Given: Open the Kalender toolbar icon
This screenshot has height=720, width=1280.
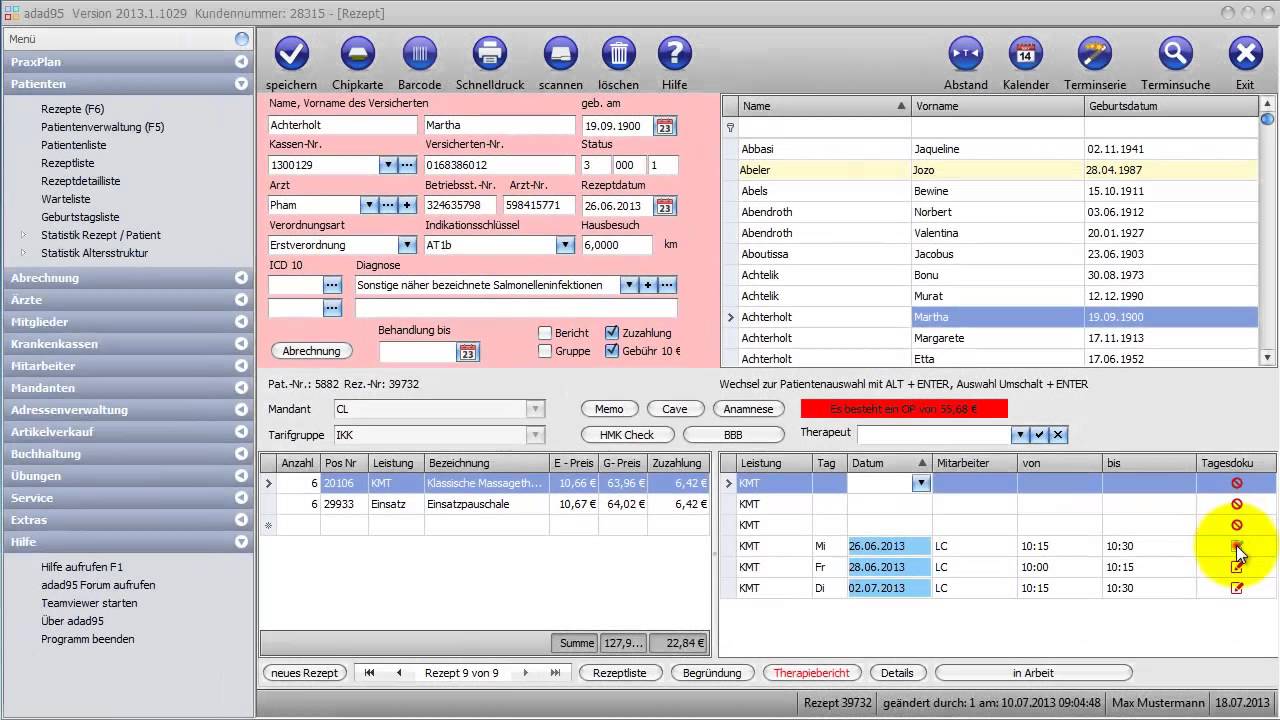Looking at the screenshot, I should tap(1025, 54).
